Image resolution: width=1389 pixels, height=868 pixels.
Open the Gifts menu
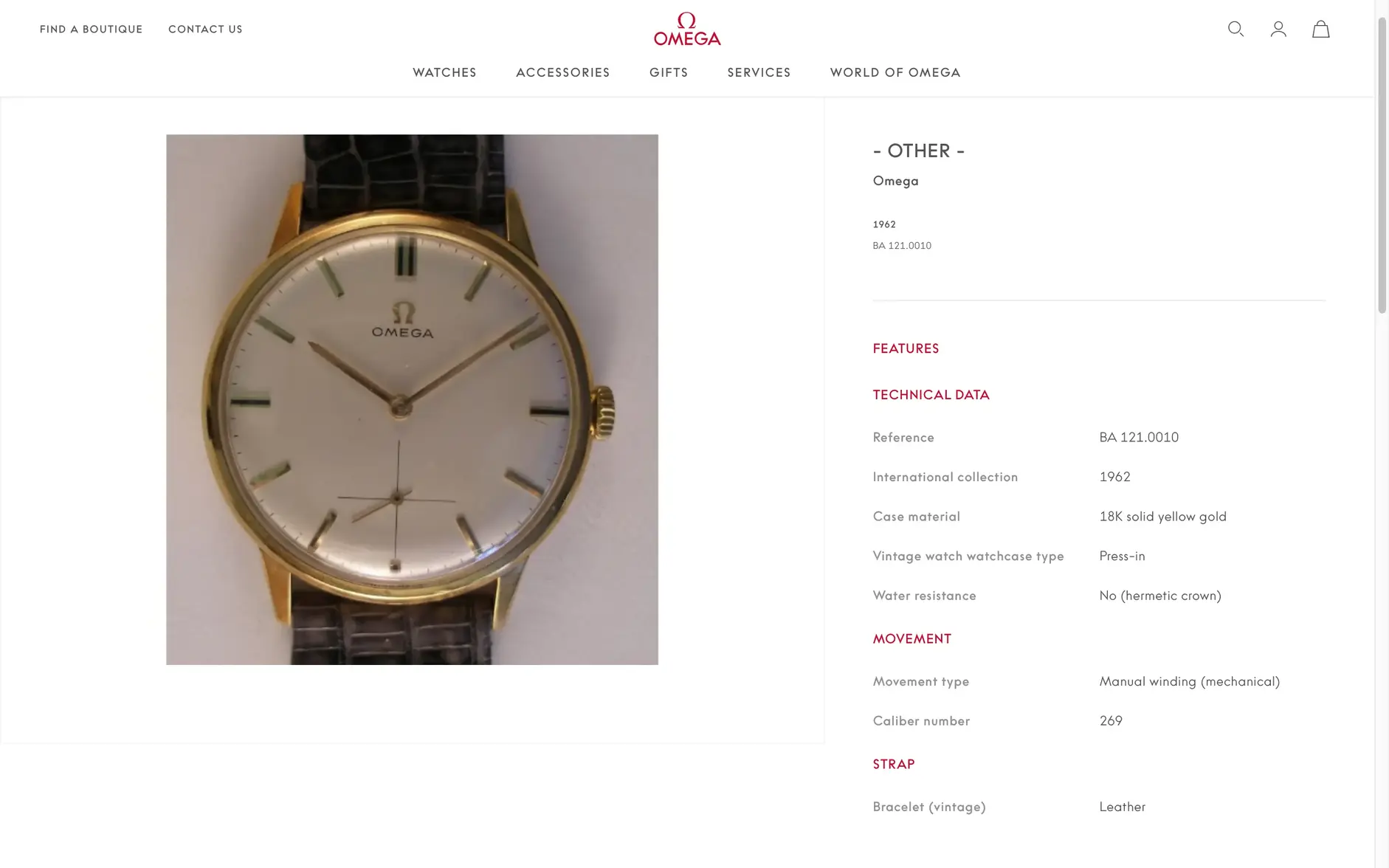[669, 72]
